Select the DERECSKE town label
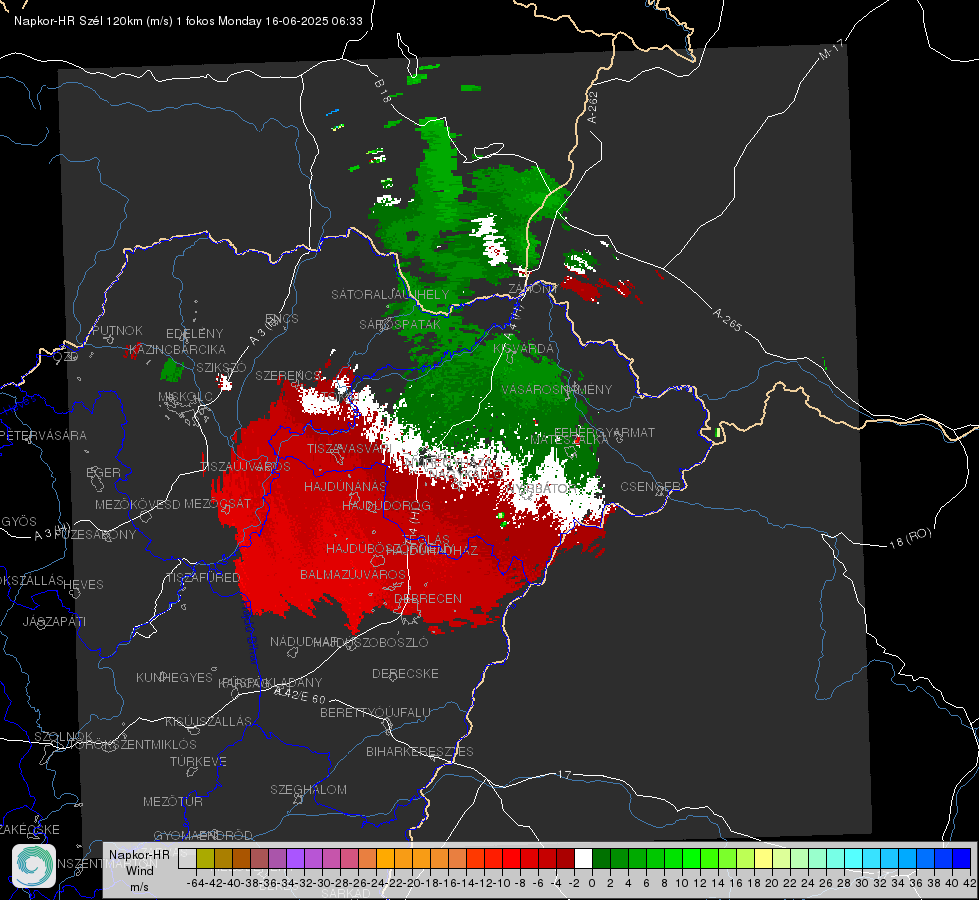979x900 pixels. point(405,673)
